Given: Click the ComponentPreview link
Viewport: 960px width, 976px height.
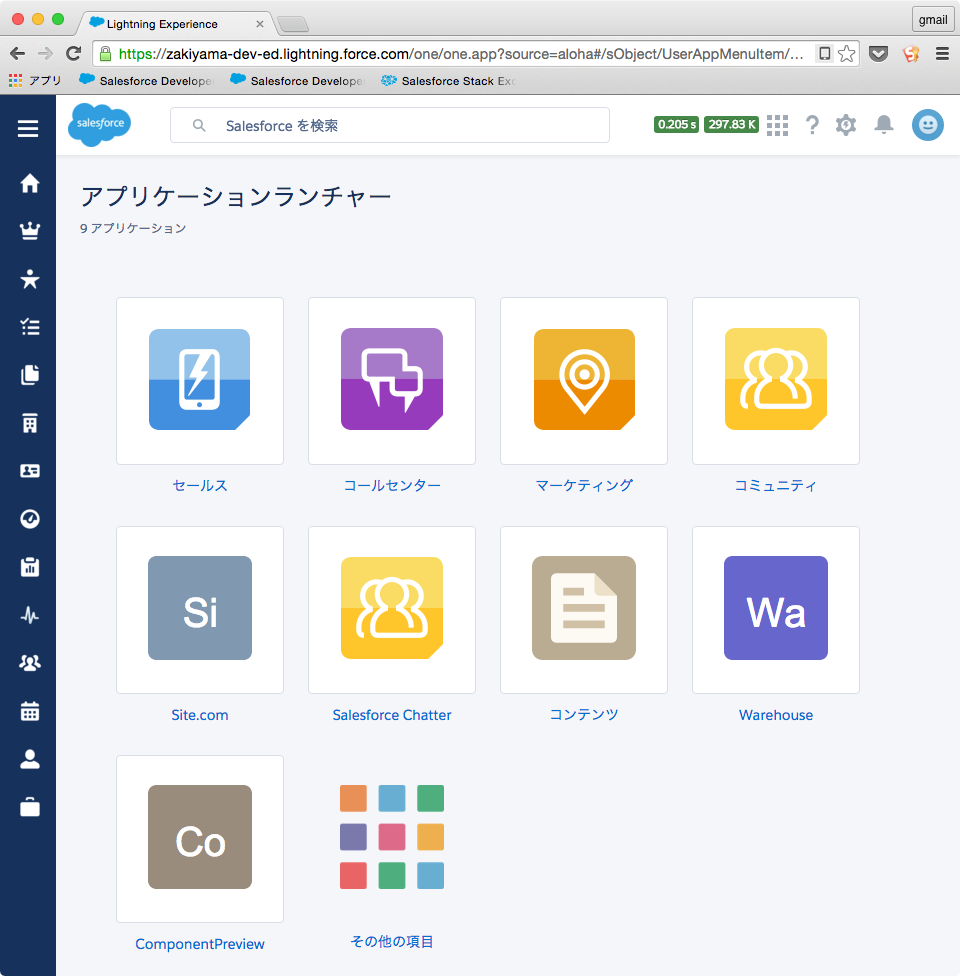Looking at the screenshot, I should [200, 944].
